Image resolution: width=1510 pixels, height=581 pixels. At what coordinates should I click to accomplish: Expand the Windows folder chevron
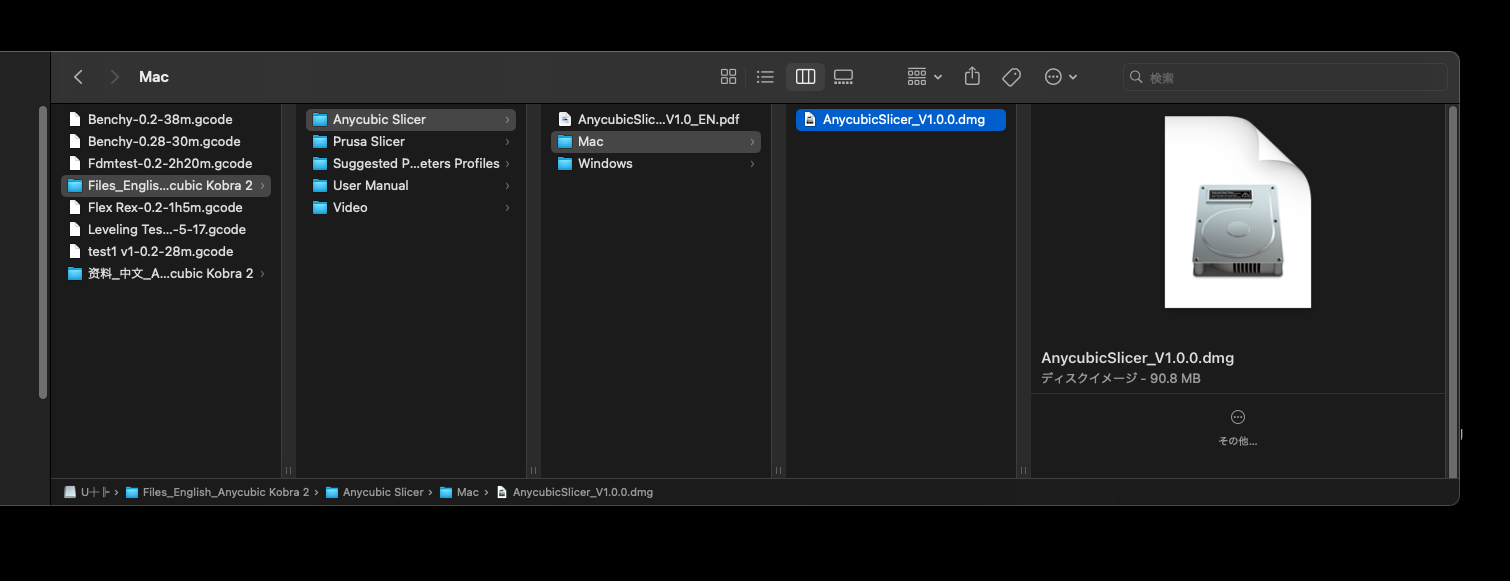point(752,164)
